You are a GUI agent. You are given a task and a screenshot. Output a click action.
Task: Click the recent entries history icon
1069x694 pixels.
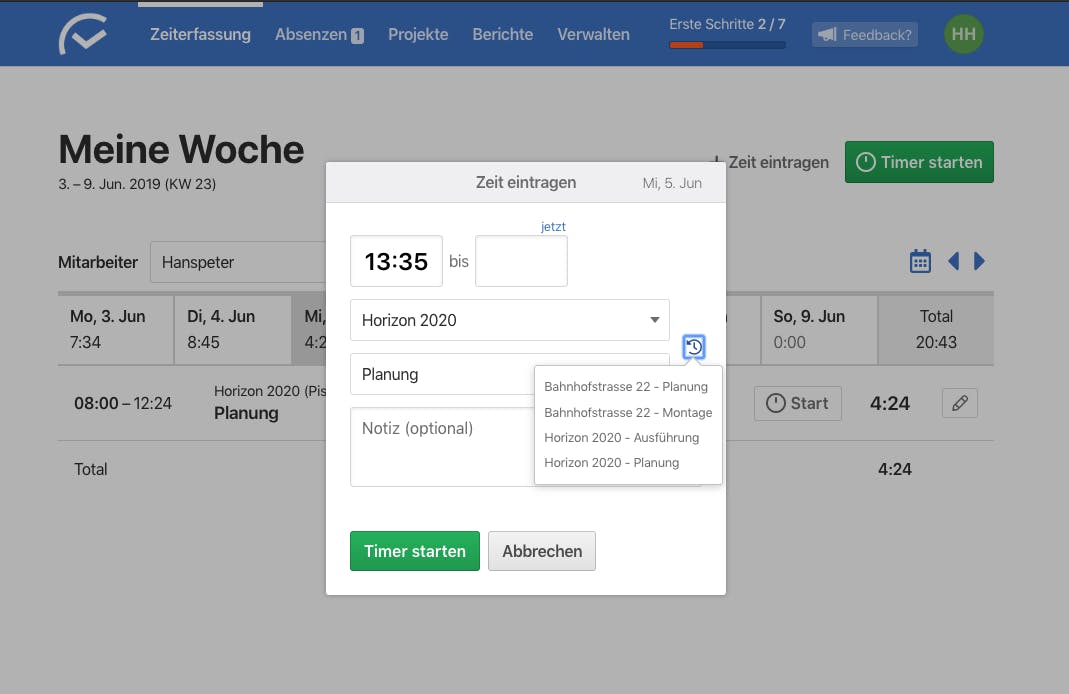(694, 347)
